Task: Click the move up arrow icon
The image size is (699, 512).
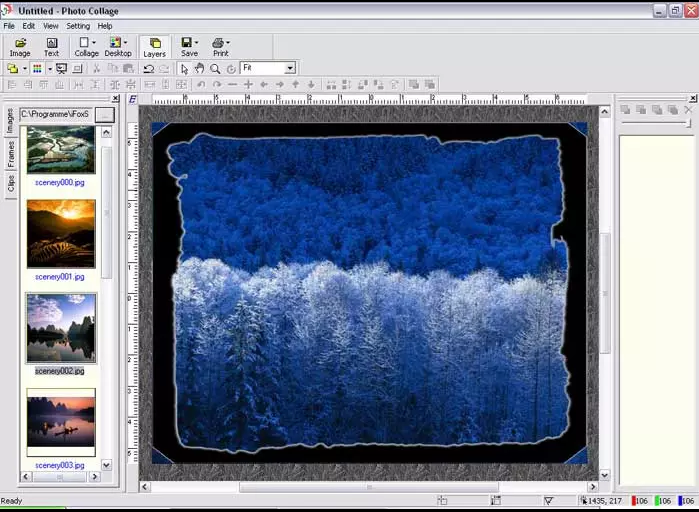Action: coord(296,84)
